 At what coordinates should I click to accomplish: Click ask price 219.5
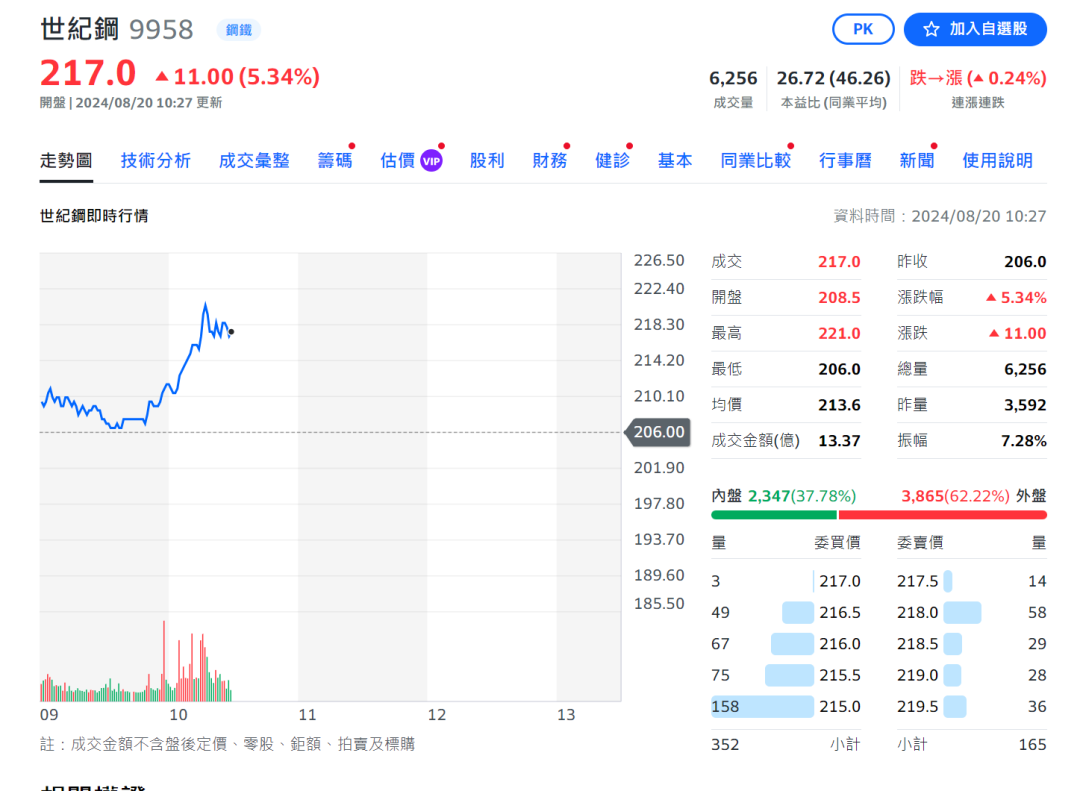(917, 707)
